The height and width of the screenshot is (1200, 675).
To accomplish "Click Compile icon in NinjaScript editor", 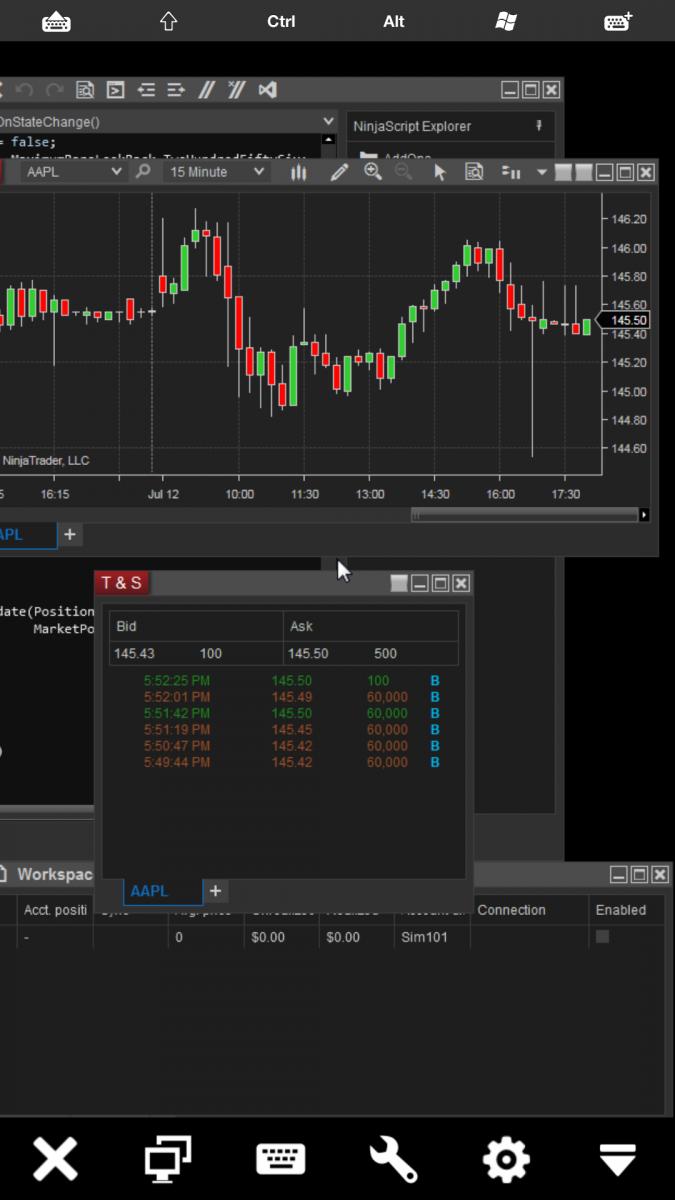I will 115,90.
